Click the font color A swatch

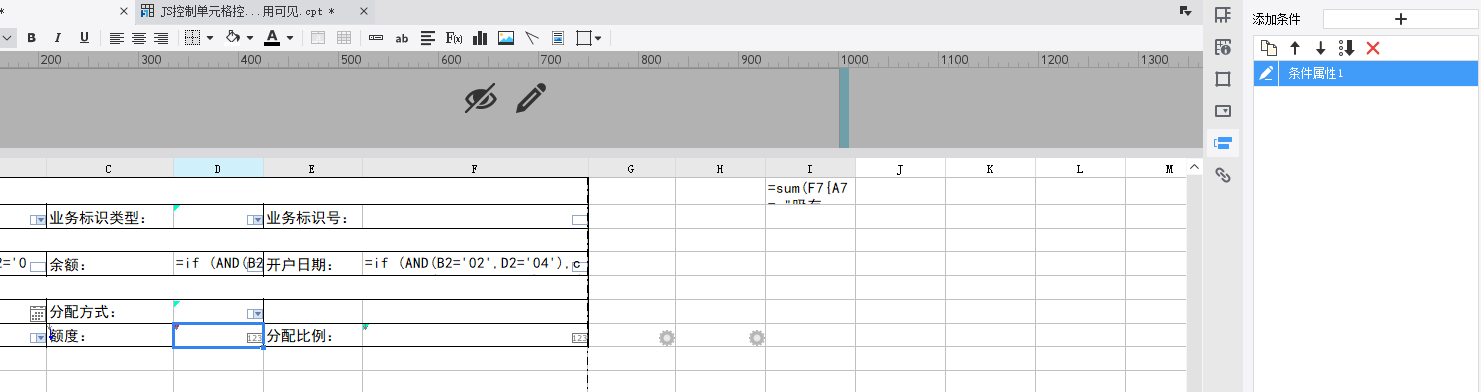[x=272, y=38]
